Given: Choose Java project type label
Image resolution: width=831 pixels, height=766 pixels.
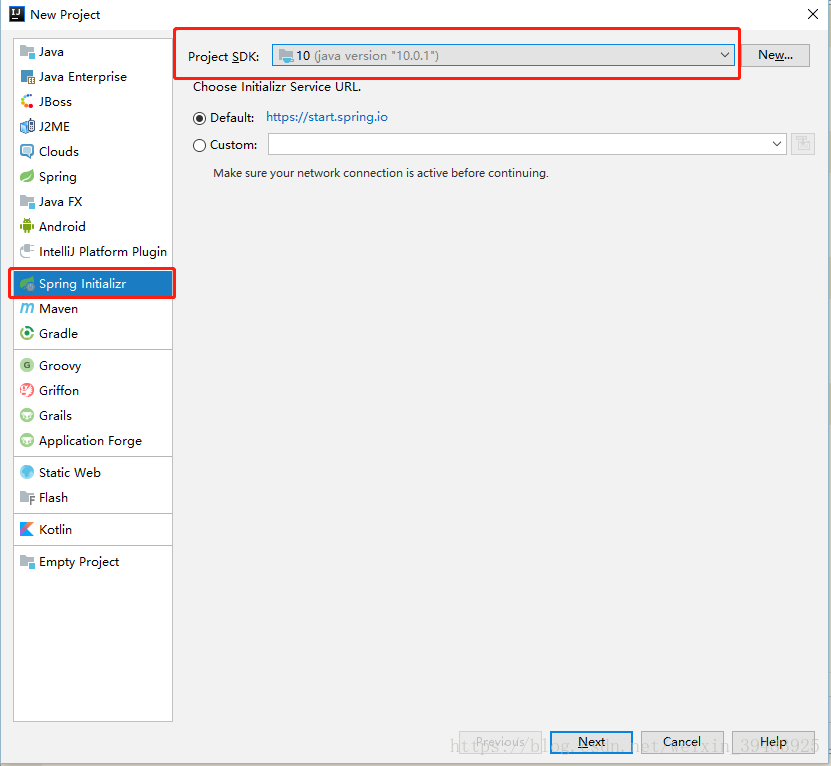Looking at the screenshot, I should click(x=51, y=52).
